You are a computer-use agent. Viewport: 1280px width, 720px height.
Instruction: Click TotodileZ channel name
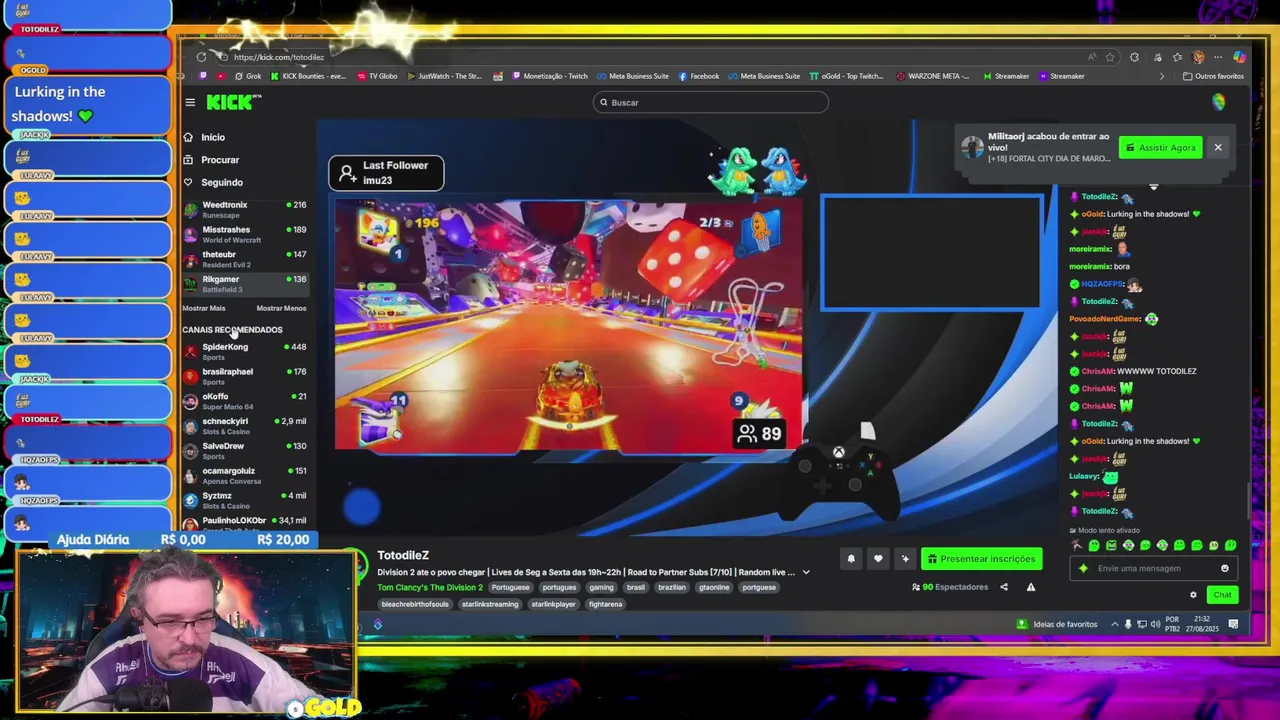403,555
